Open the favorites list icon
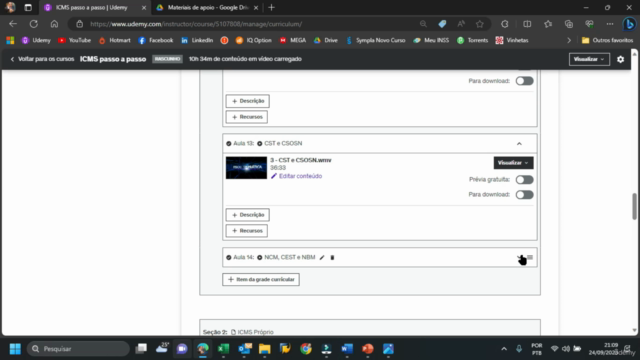The height and width of the screenshot is (360, 640). [x=548, y=24]
